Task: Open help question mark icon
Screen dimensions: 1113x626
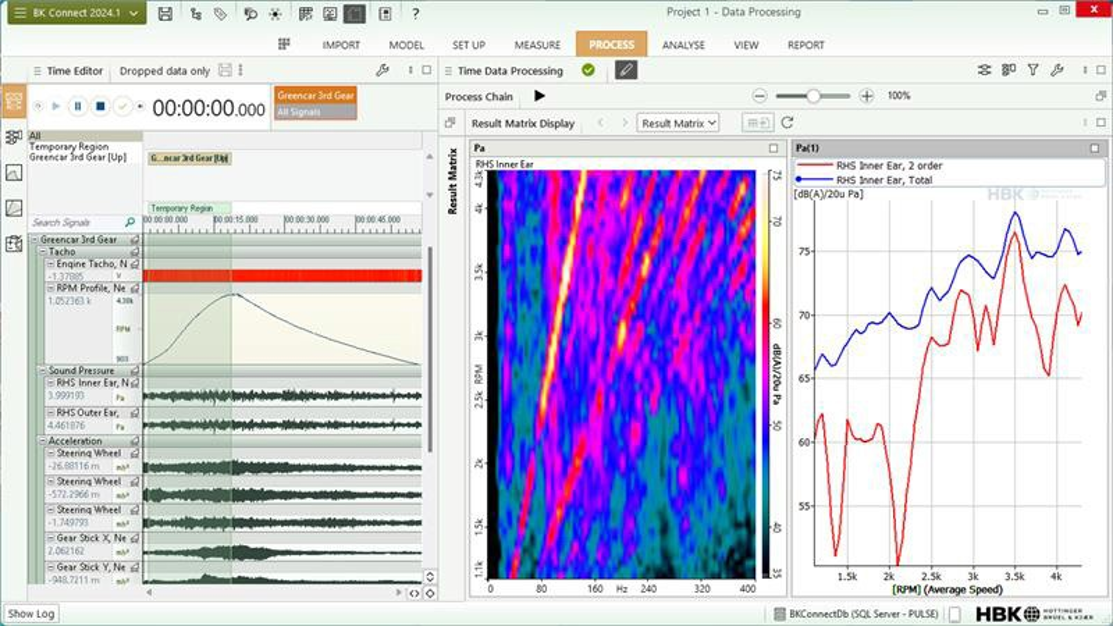Action: click(x=415, y=13)
